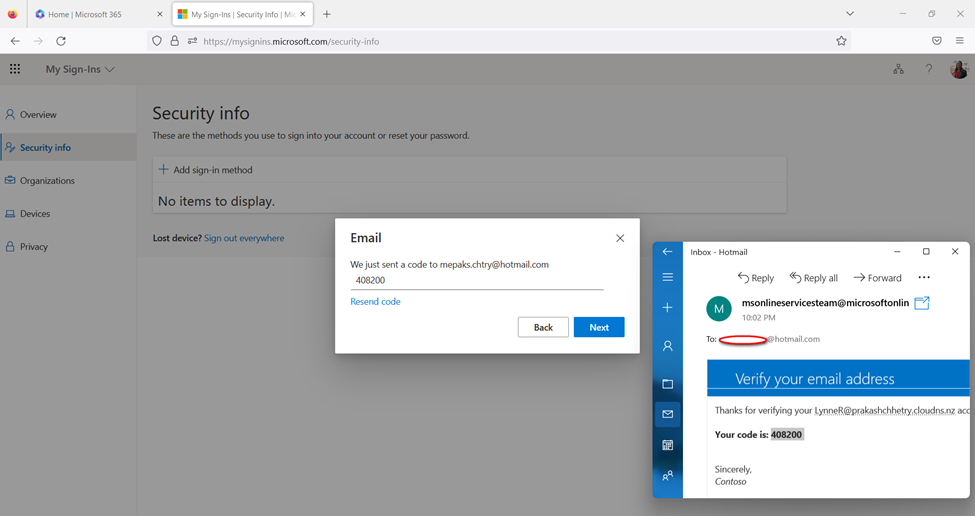Click the Next button in Email dialog
Screen dimensions: 975x516
[x=599, y=327]
